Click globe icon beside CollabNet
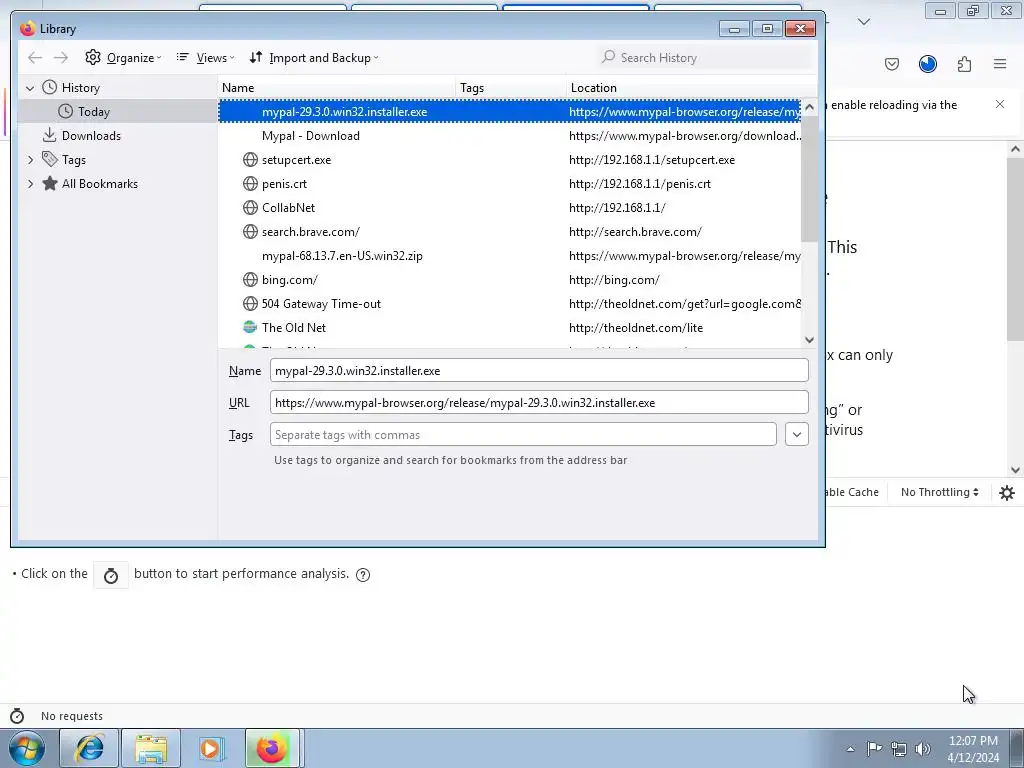 250,208
